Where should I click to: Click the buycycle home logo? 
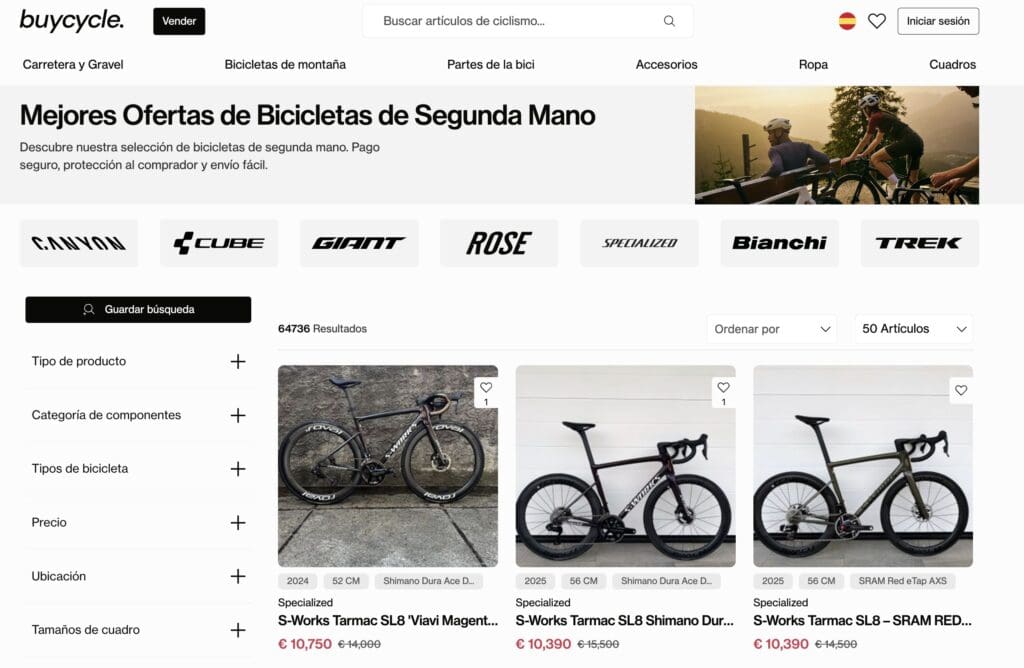72,20
